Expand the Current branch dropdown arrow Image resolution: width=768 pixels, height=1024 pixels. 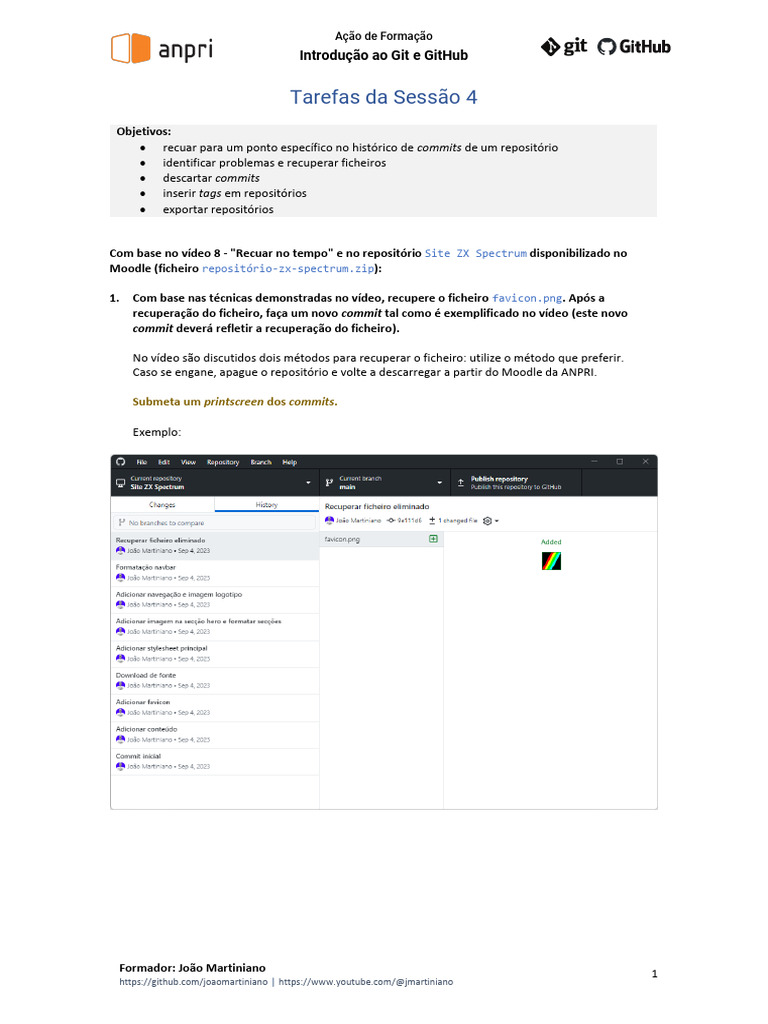[440, 483]
